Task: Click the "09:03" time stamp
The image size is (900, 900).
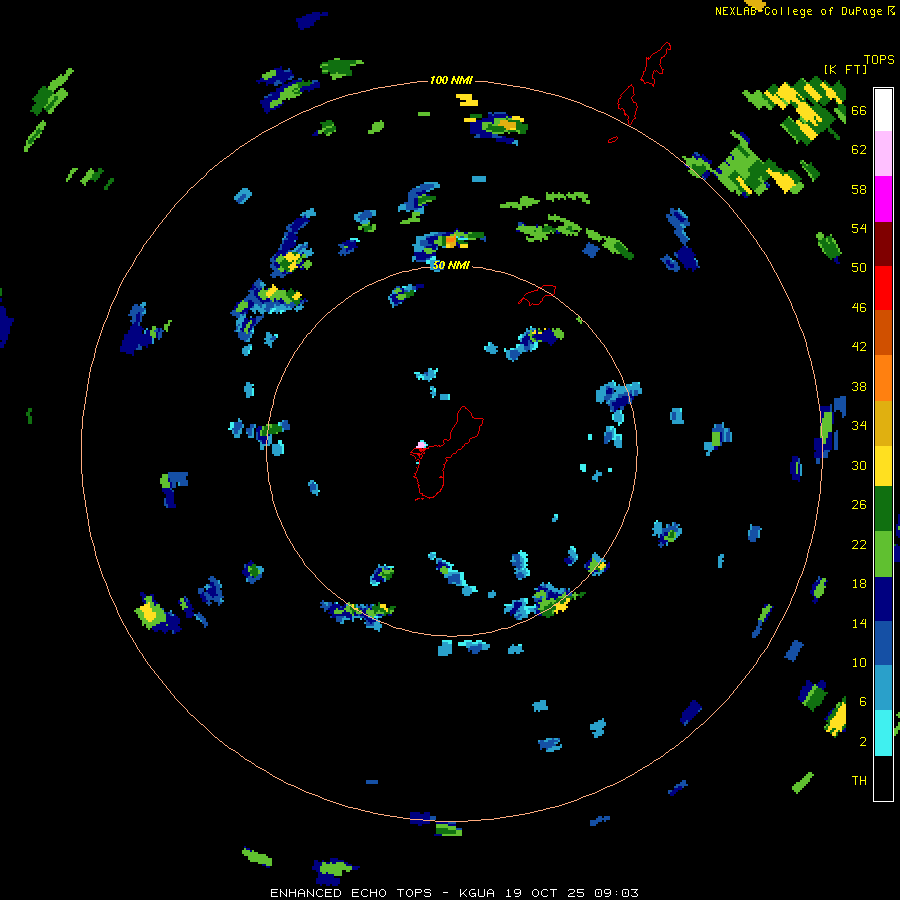Action: point(616,893)
